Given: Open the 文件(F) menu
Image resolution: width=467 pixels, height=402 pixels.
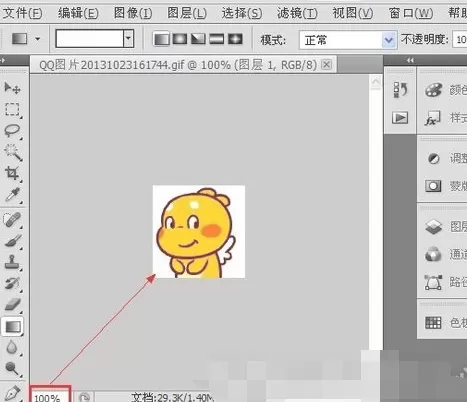Looking at the screenshot, I should pos(22,13).
